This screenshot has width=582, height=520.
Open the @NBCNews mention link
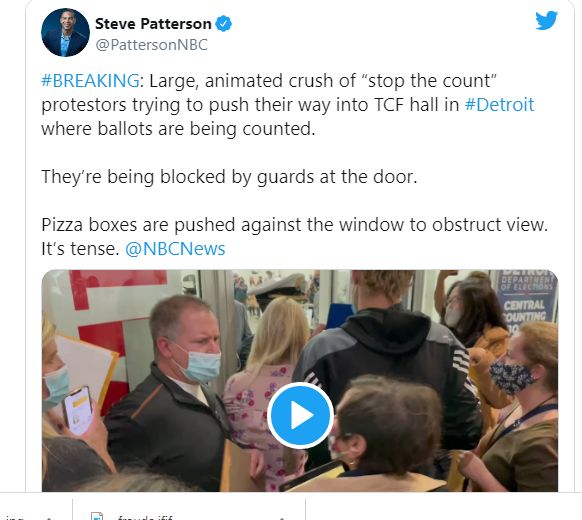pyautogui.click(x=175, y=249)
